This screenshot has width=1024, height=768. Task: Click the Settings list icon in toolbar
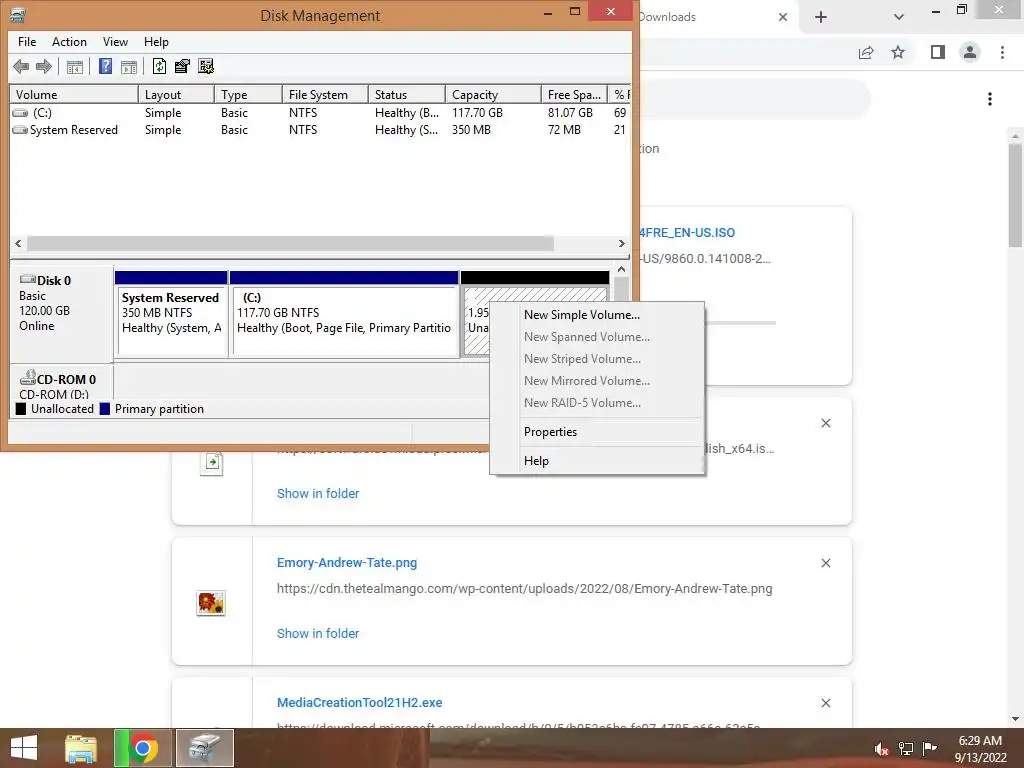pyautogui.click(x=206, y=66)
